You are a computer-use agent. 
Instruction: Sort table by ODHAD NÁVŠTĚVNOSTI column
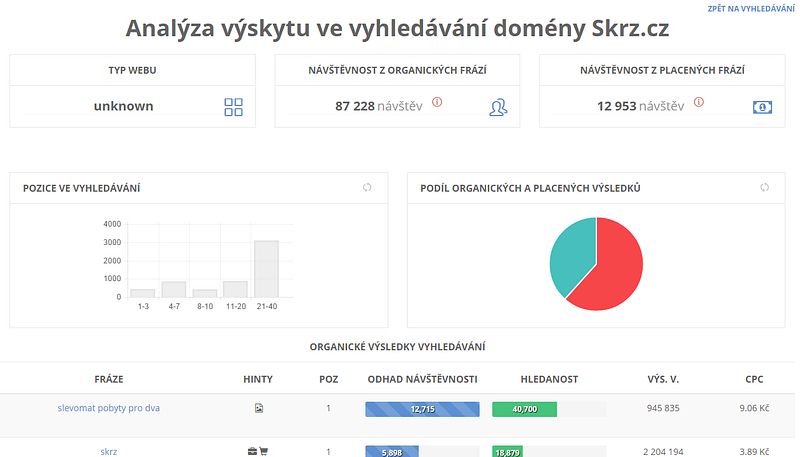click(x=422, y=379)
